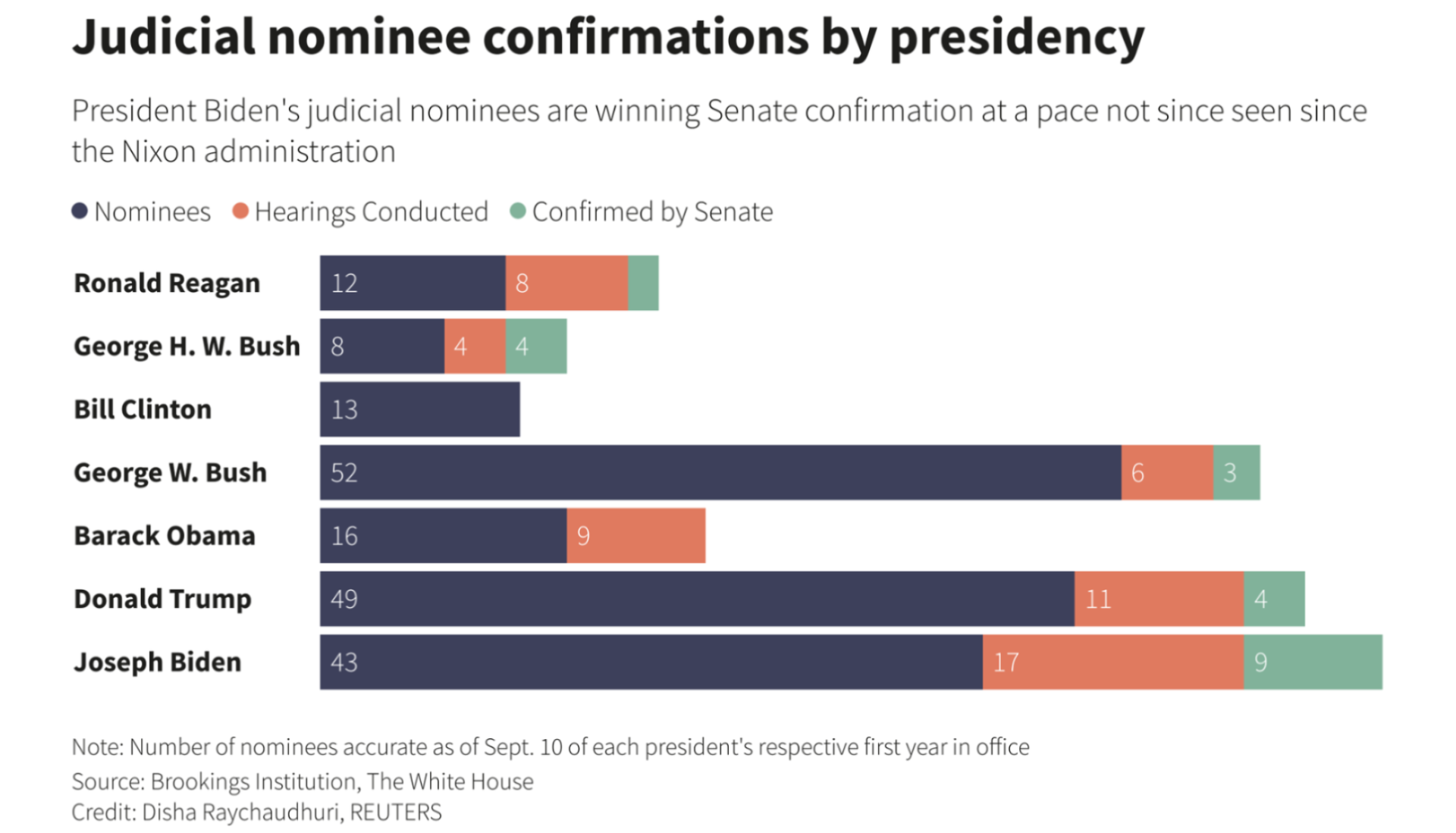The height and width of the screenshot is (833, 1456).
Task: Click Joseph Biden's hearings segment showing 17
Action: point(1112,662)
